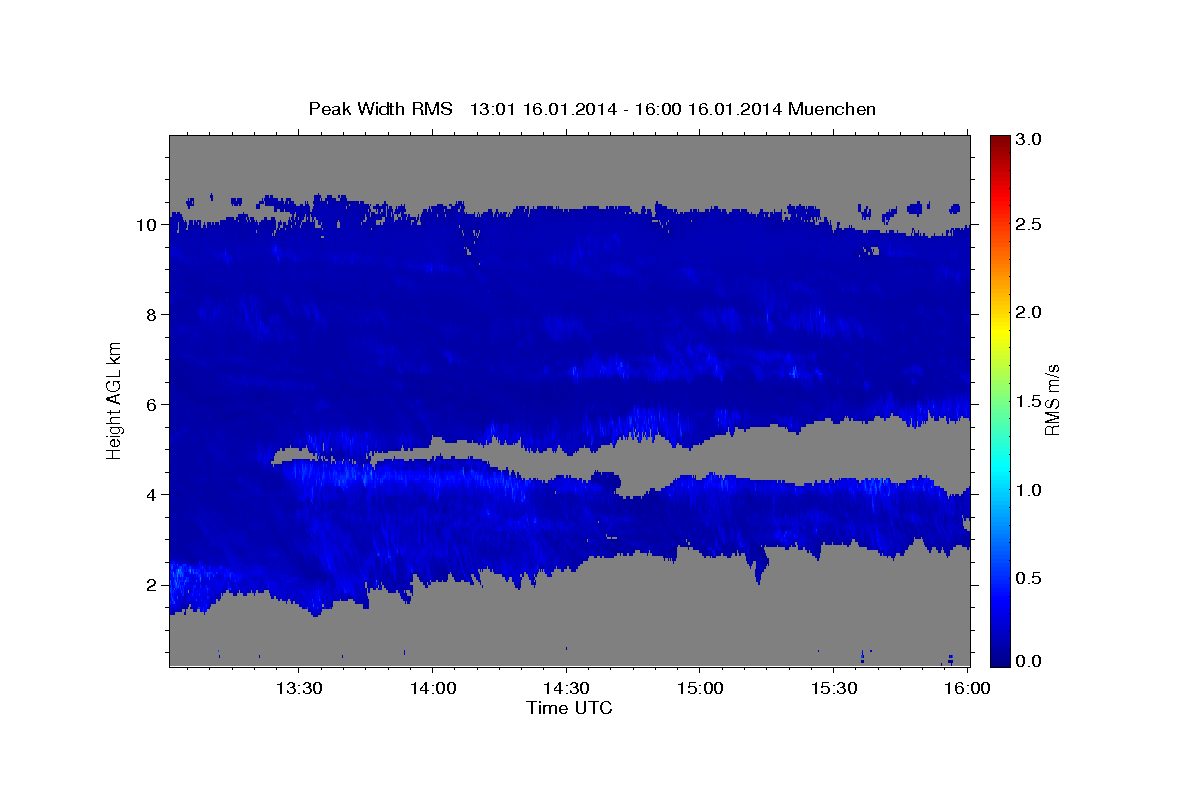Click the '13:30' time axis label

pyautogui.click(x=299, y=689)
